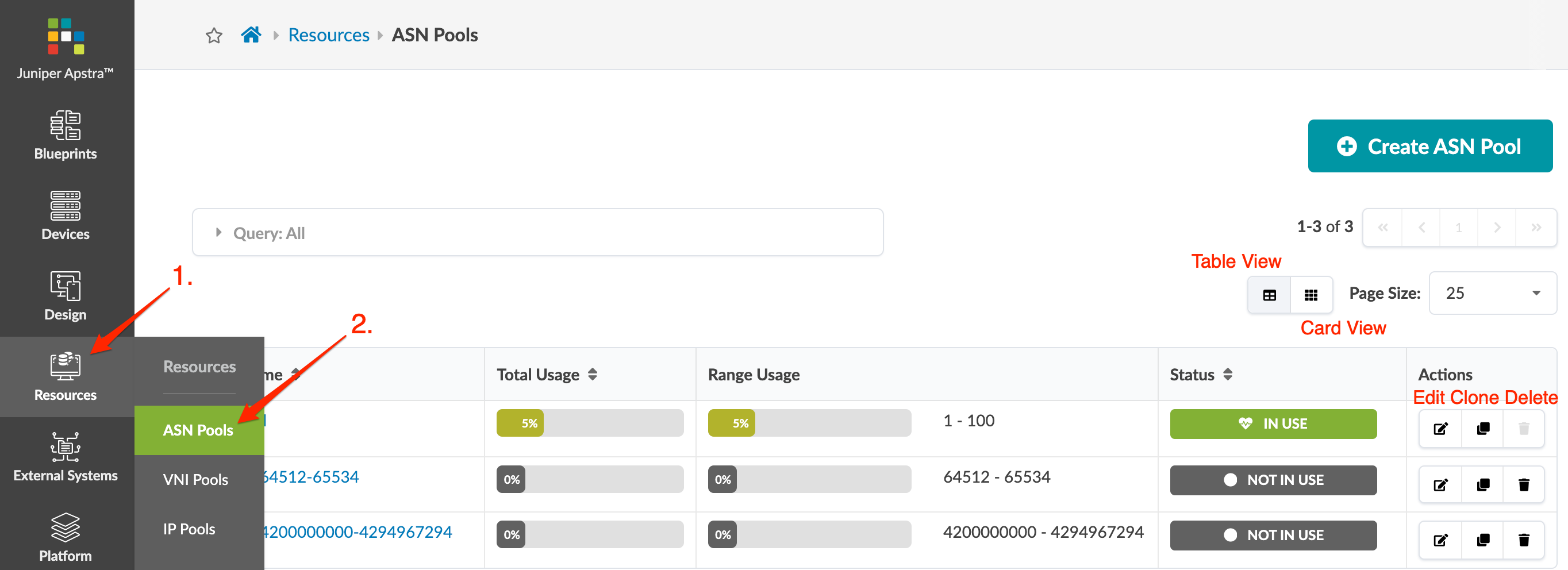Clone the in-use 1 - 100 pool
The height and width of the screenshot is (570, 1568).
[x=1483, y=429]
